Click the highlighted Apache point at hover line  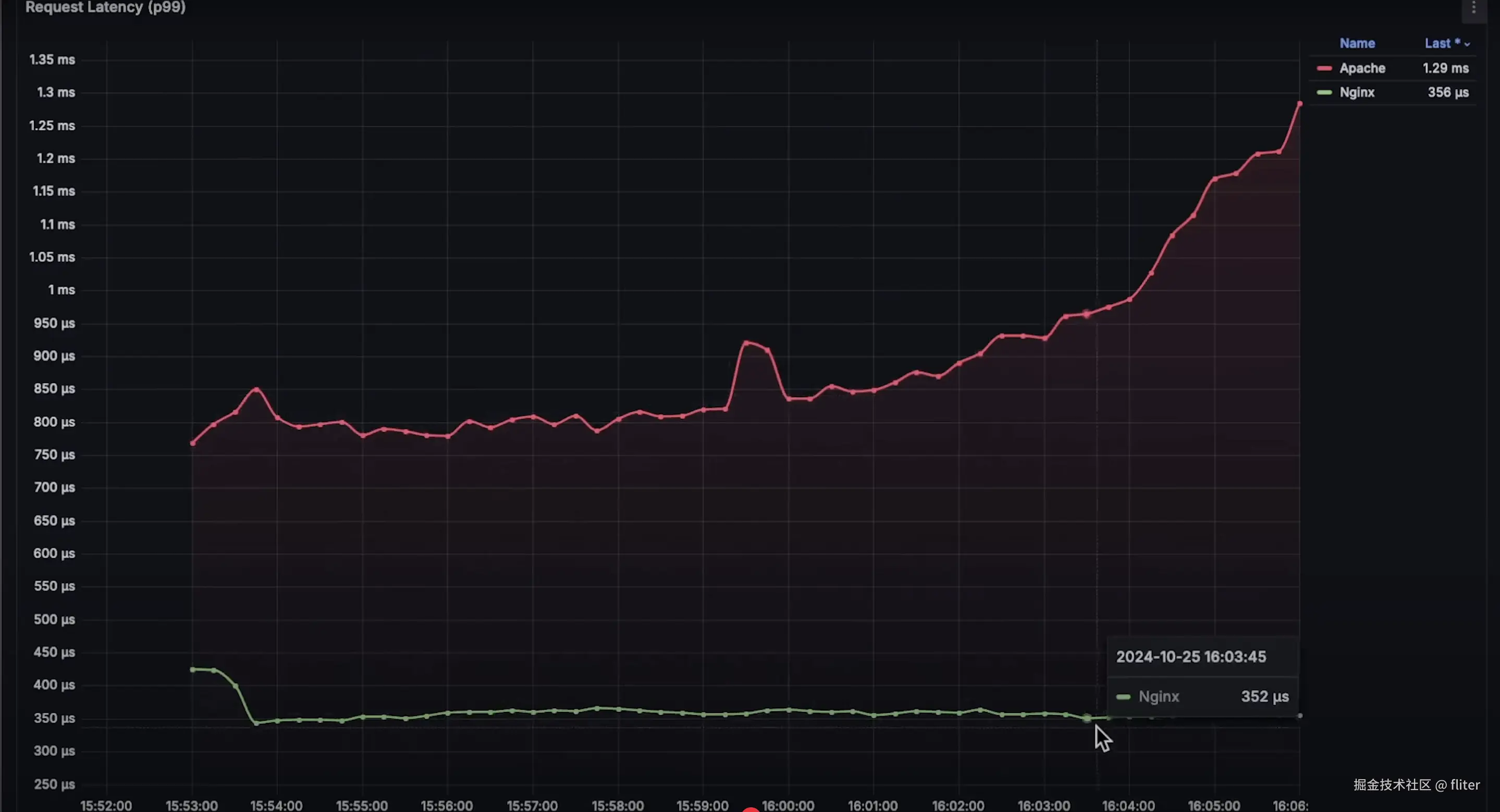point(1087,314)
